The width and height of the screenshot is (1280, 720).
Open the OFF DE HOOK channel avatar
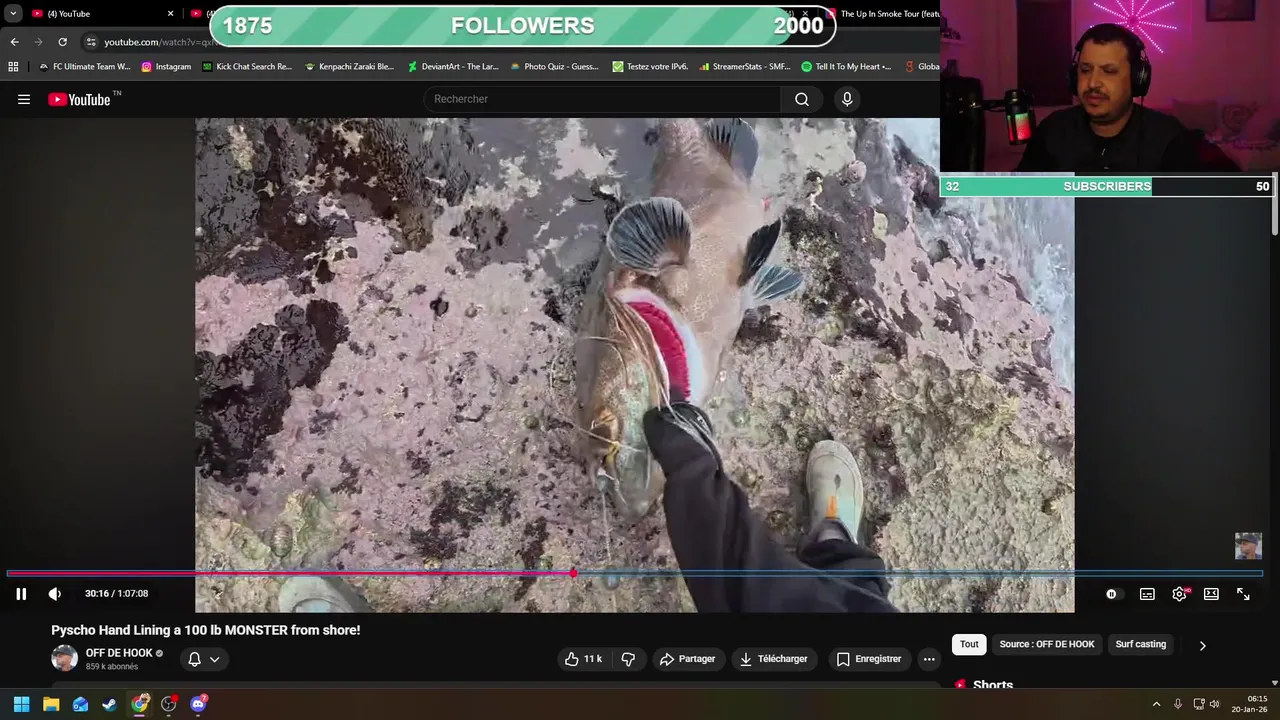point(64,658)
